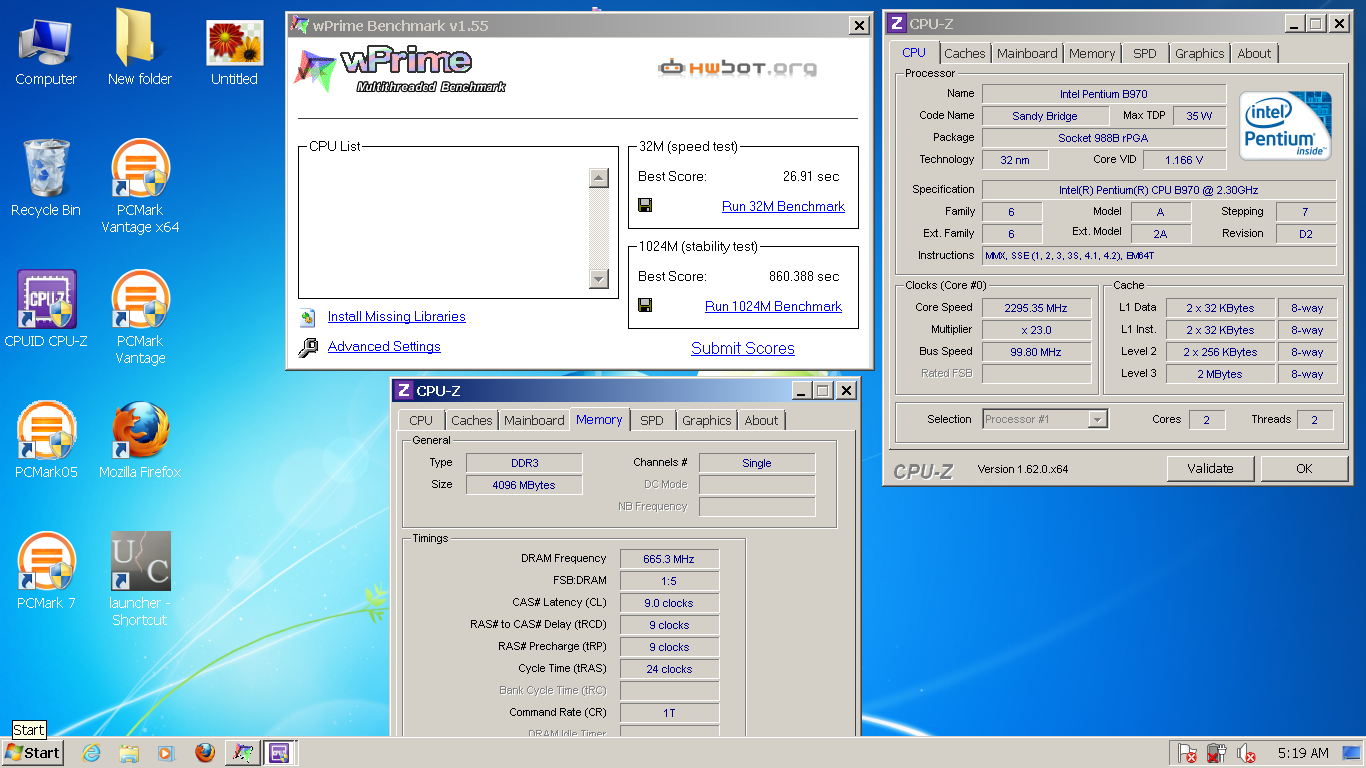Switch to Caches tab in right CPU-Z window
The height and width of the screenshot is (768, 1366).
[965, 54]
